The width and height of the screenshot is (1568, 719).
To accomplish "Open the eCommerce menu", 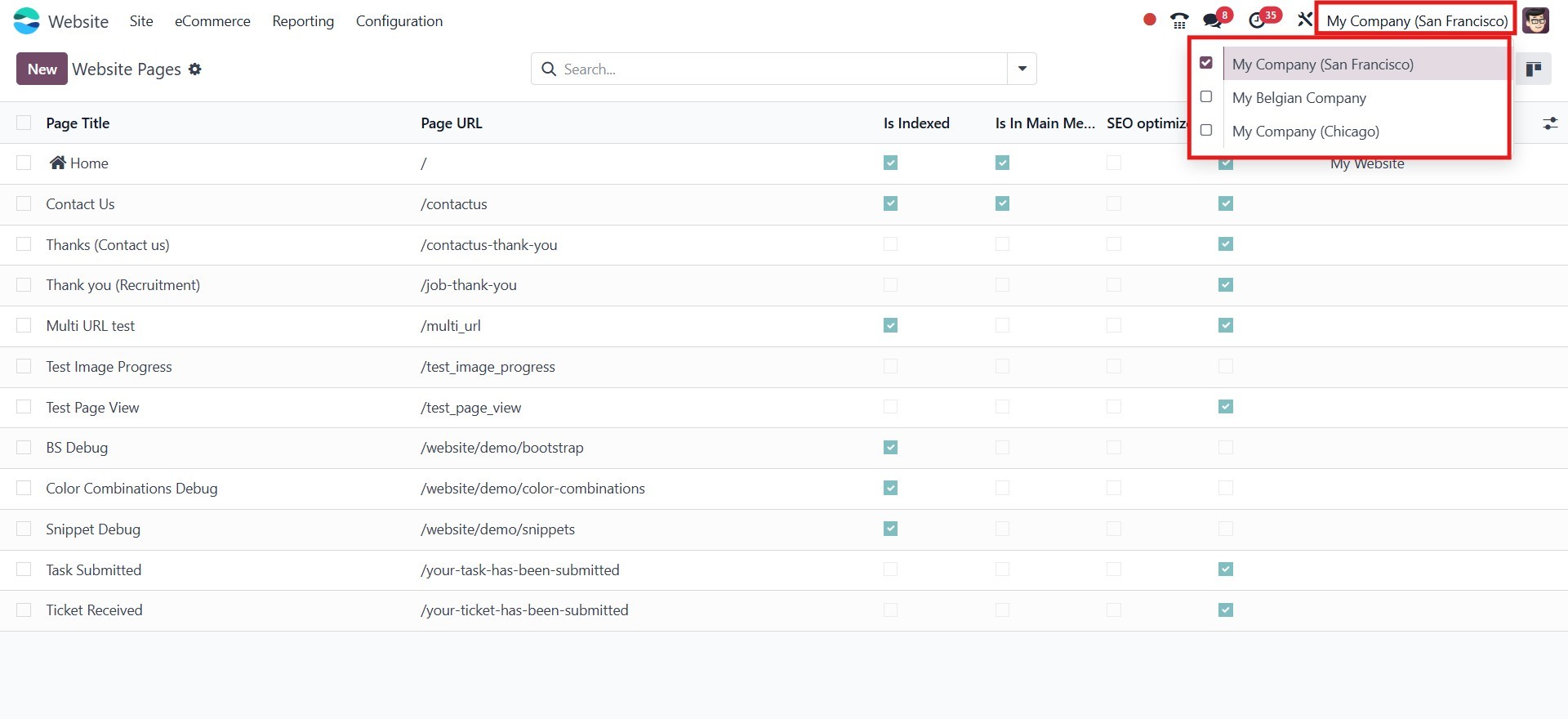I will pos(212,21).
